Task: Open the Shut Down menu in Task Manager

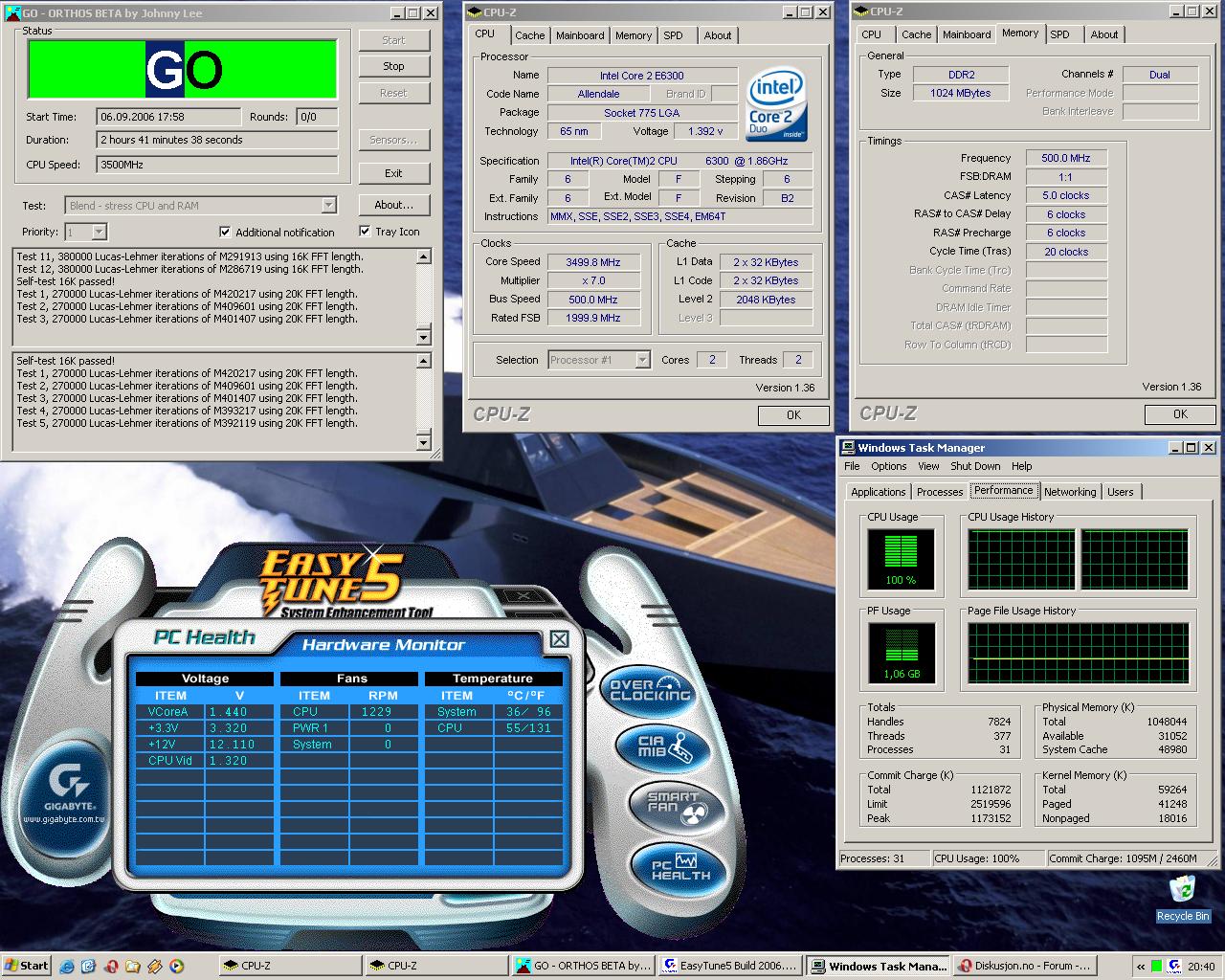Action: click(975, 466)
